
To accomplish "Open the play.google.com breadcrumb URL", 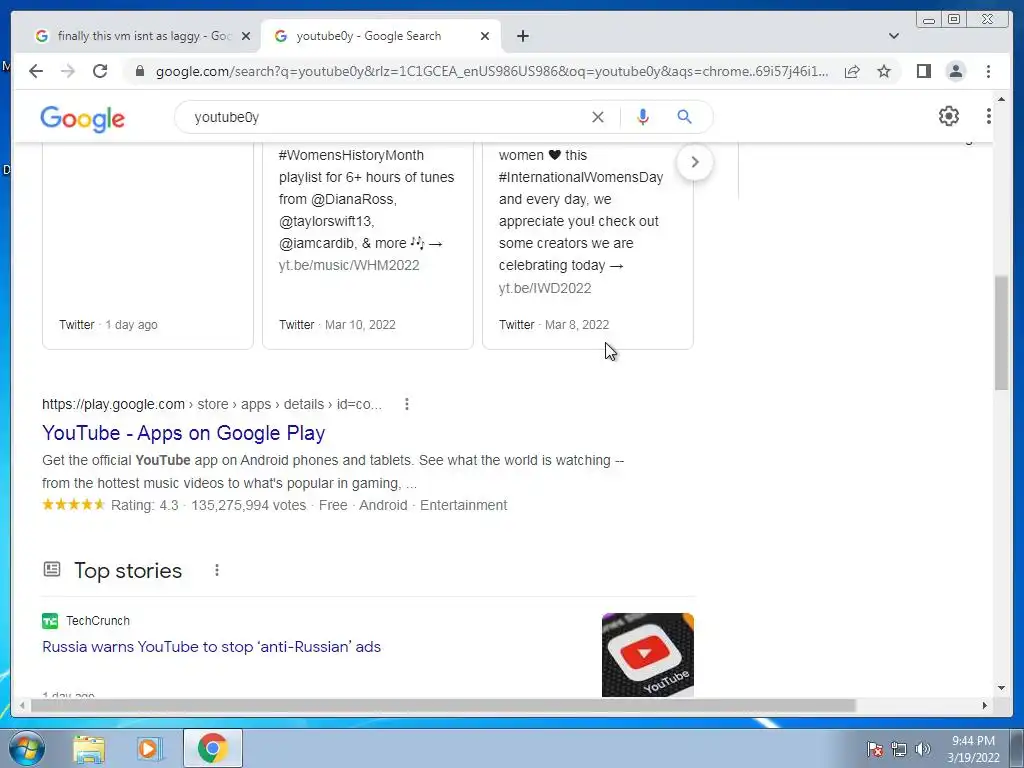I will click(212, 404).
